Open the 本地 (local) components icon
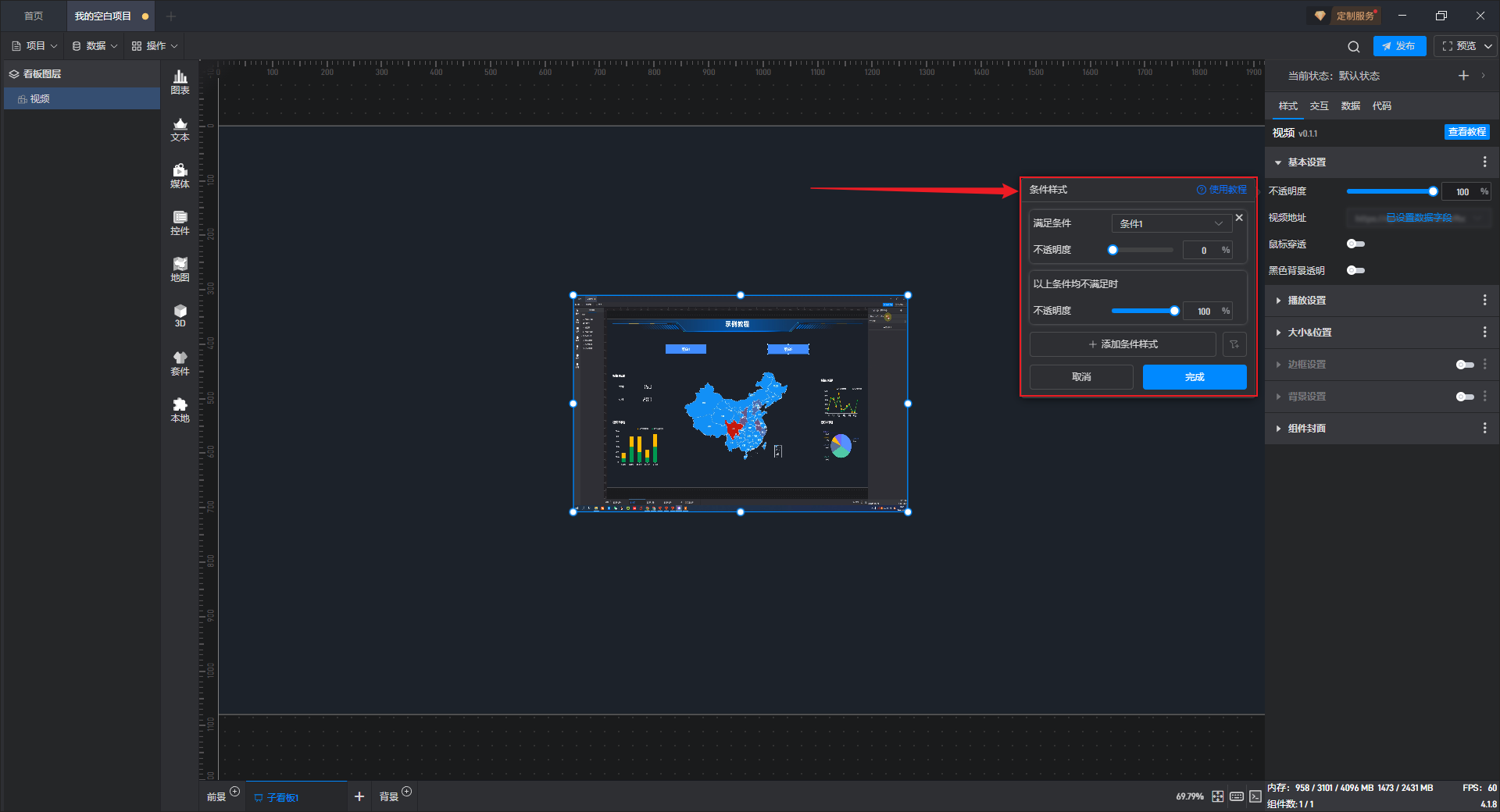The height and width of the screenshot is (812, 1500). click(180, 409)
